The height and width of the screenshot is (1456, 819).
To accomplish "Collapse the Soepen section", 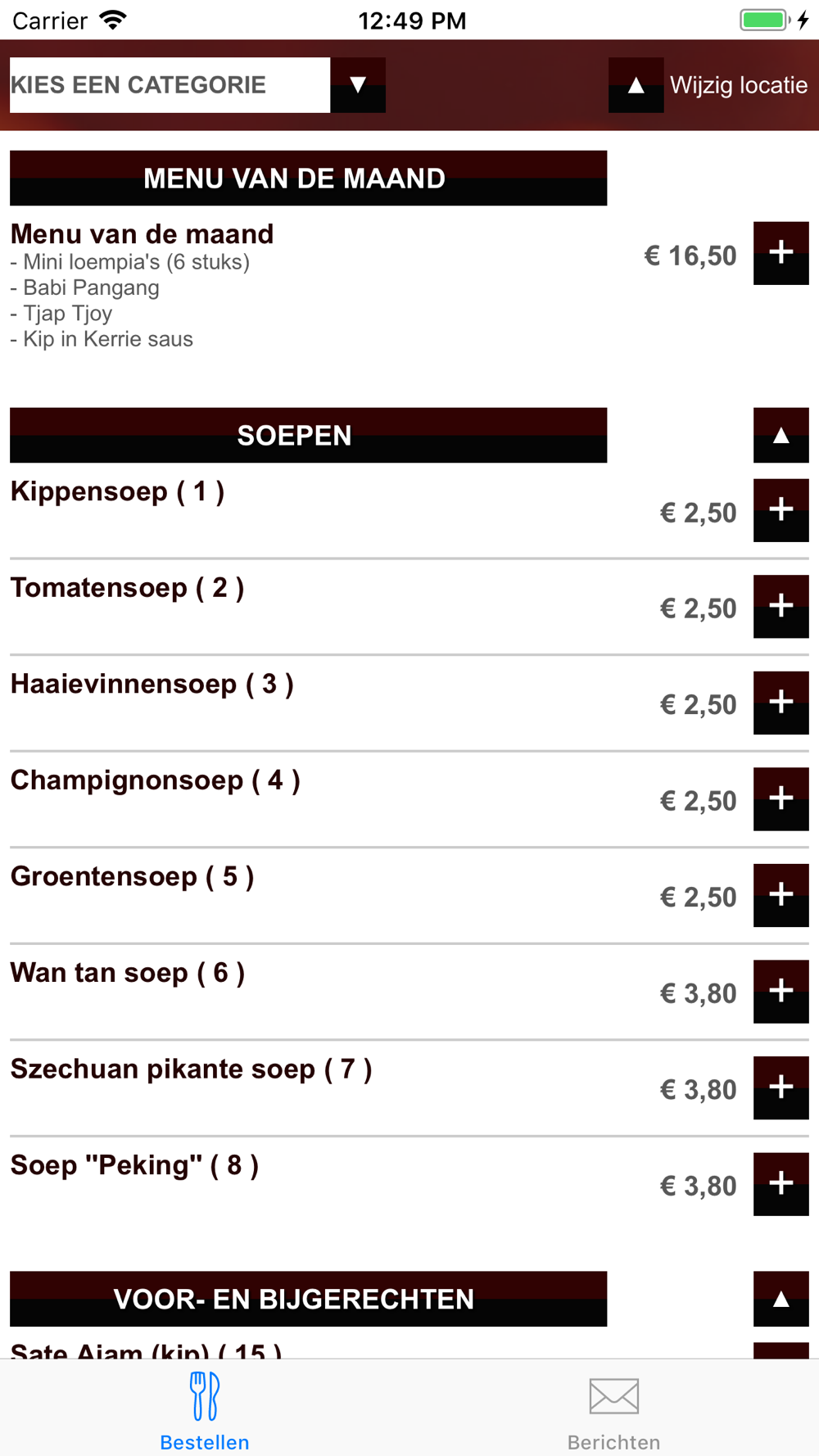I will 781,435.
